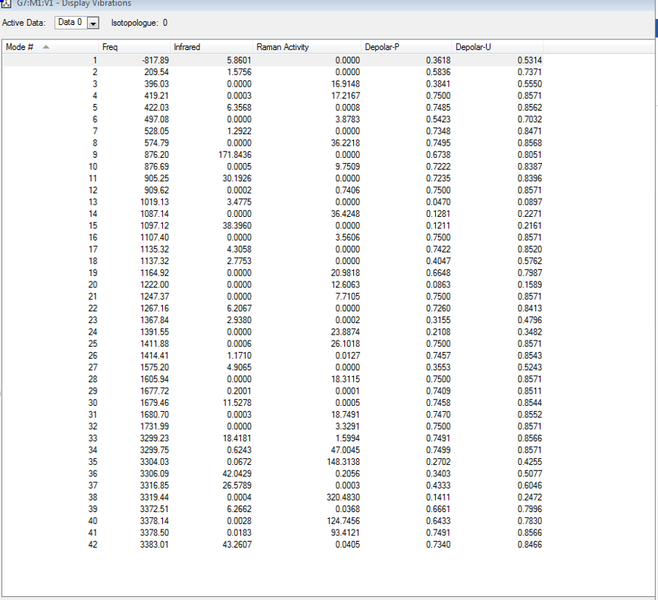Select the frequency value 209.54

157,72
